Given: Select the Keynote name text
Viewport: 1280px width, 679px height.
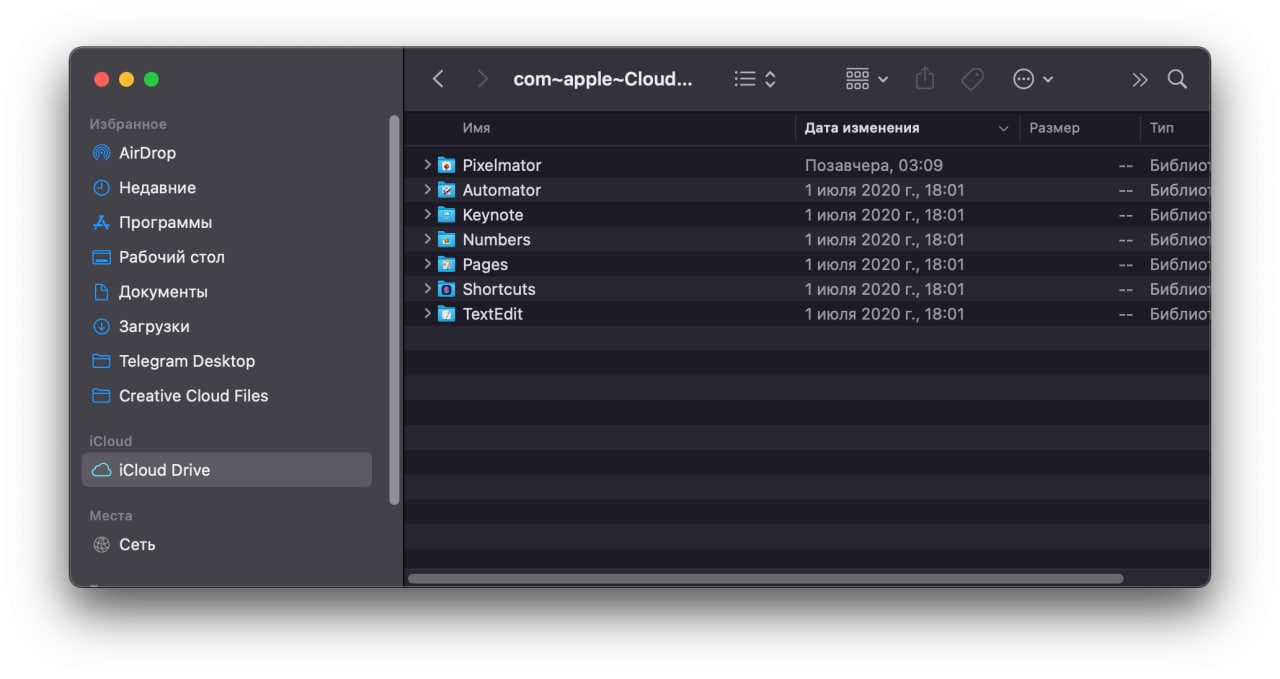Looking at the screenshot, I should pyautogui.click(x=493, y=215).
